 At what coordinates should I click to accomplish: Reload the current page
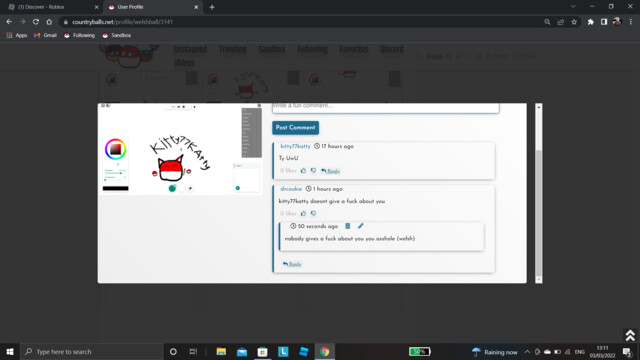[36, 22]
